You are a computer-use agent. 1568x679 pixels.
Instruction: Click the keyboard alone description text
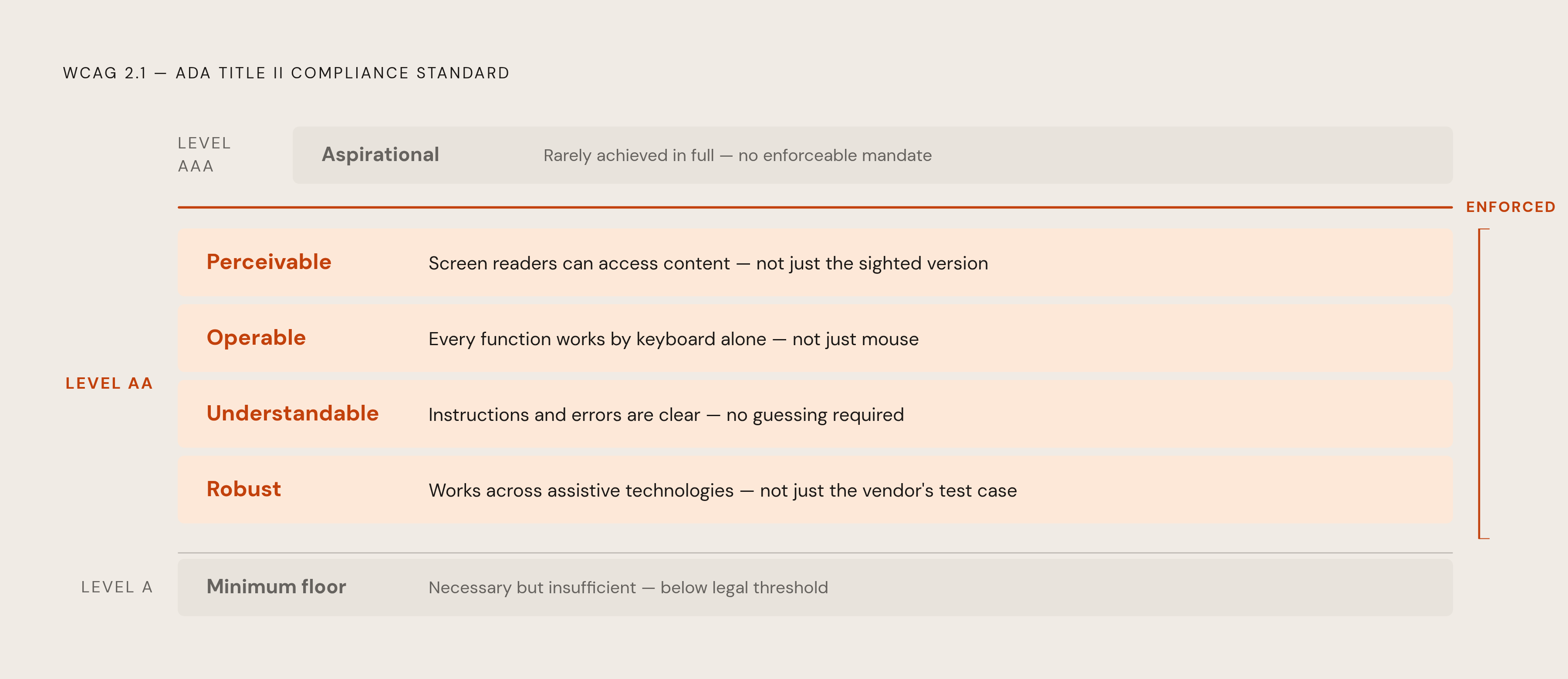click(x=673, y=339)
